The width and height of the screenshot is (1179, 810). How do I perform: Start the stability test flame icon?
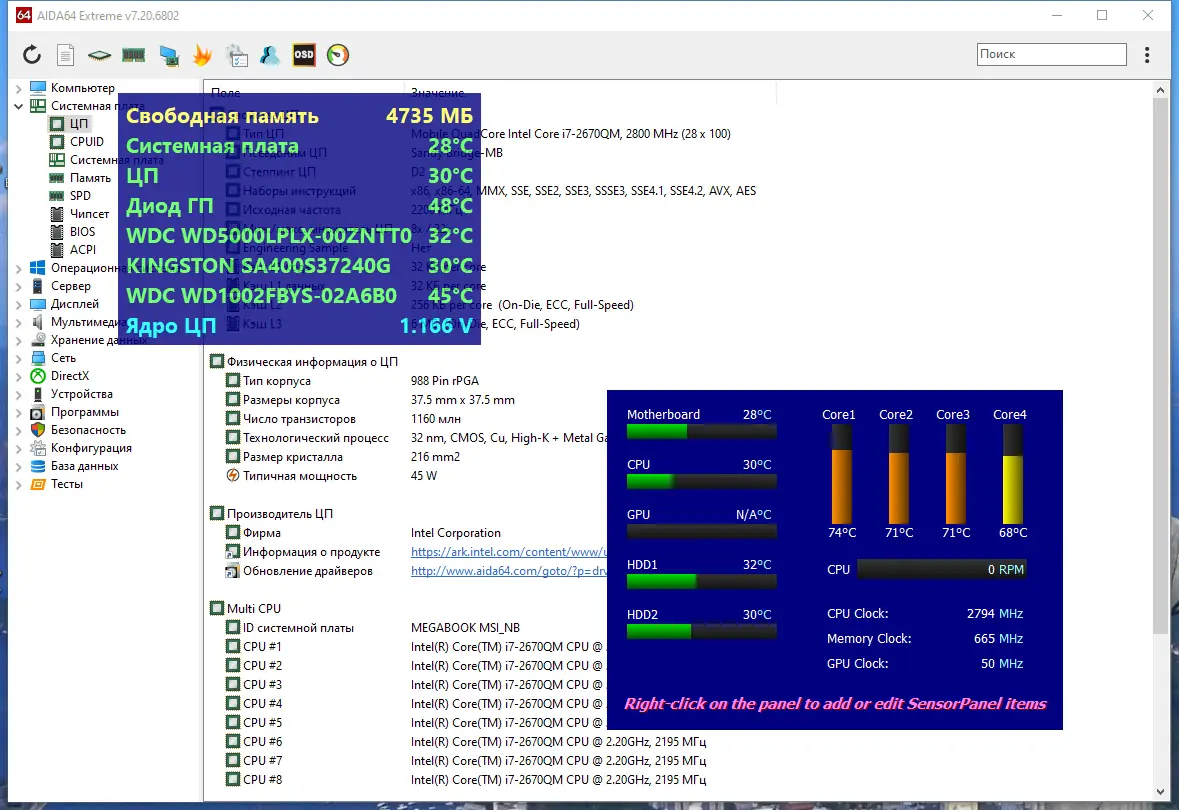click(202, 55)
